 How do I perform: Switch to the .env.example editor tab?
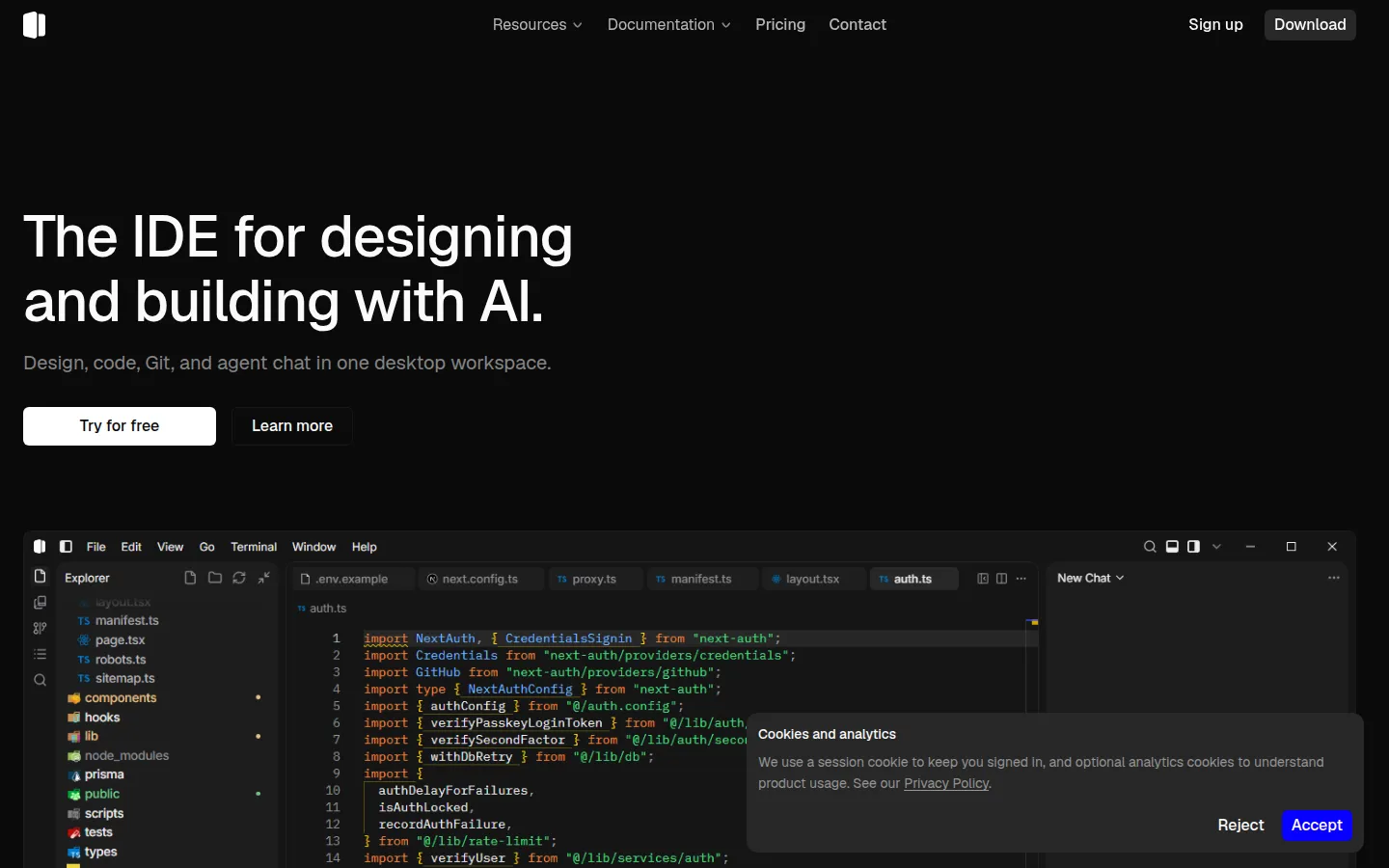(x=353, y=579)
